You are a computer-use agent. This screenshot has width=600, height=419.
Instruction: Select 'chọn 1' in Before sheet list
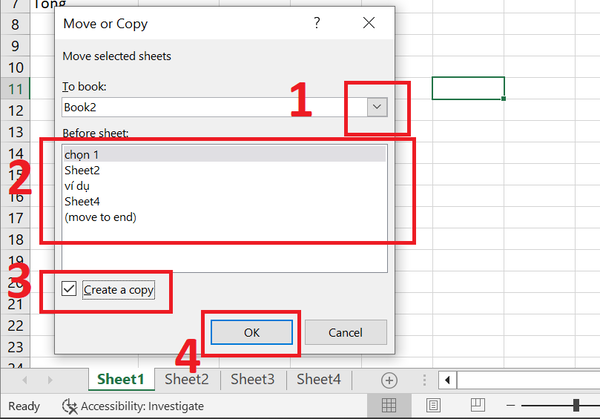(x=225, y=155)
